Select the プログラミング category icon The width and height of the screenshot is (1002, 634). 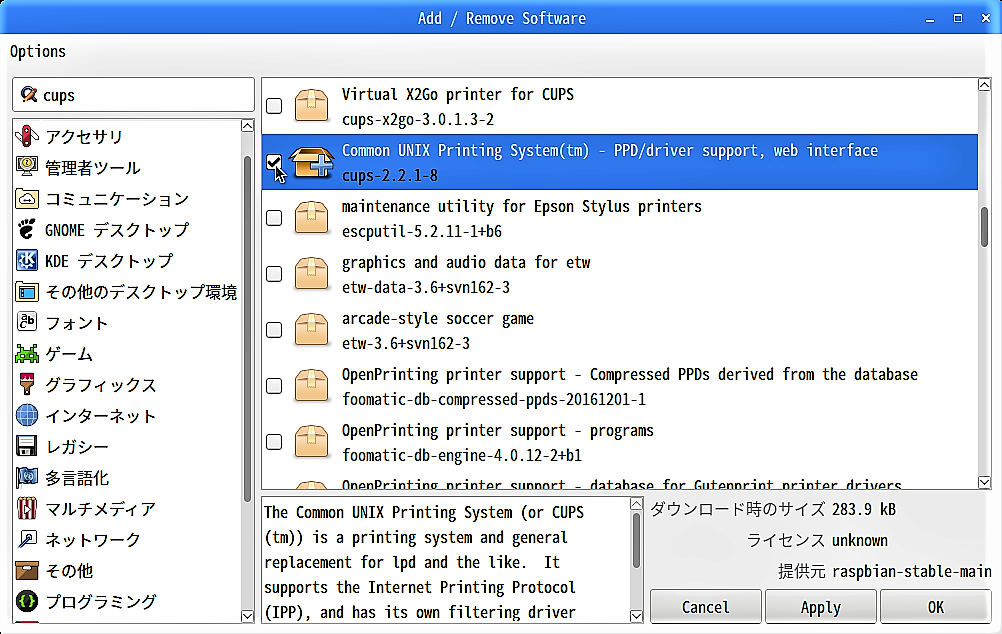pyautogui.click(x=27, y=601)
